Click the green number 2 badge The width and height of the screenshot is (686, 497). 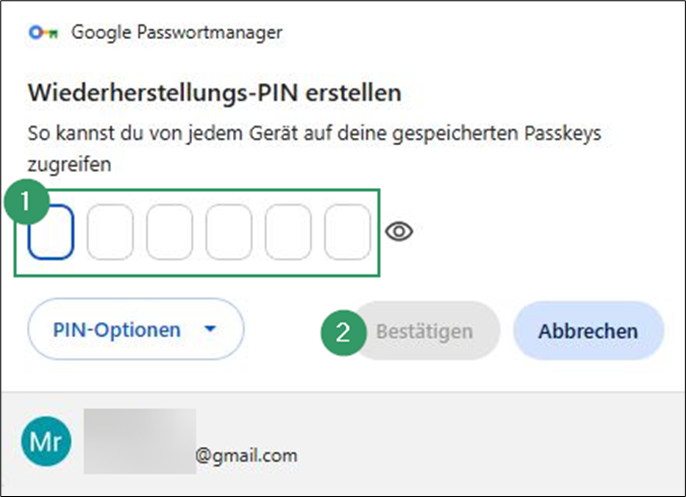[x=343, y=332]
